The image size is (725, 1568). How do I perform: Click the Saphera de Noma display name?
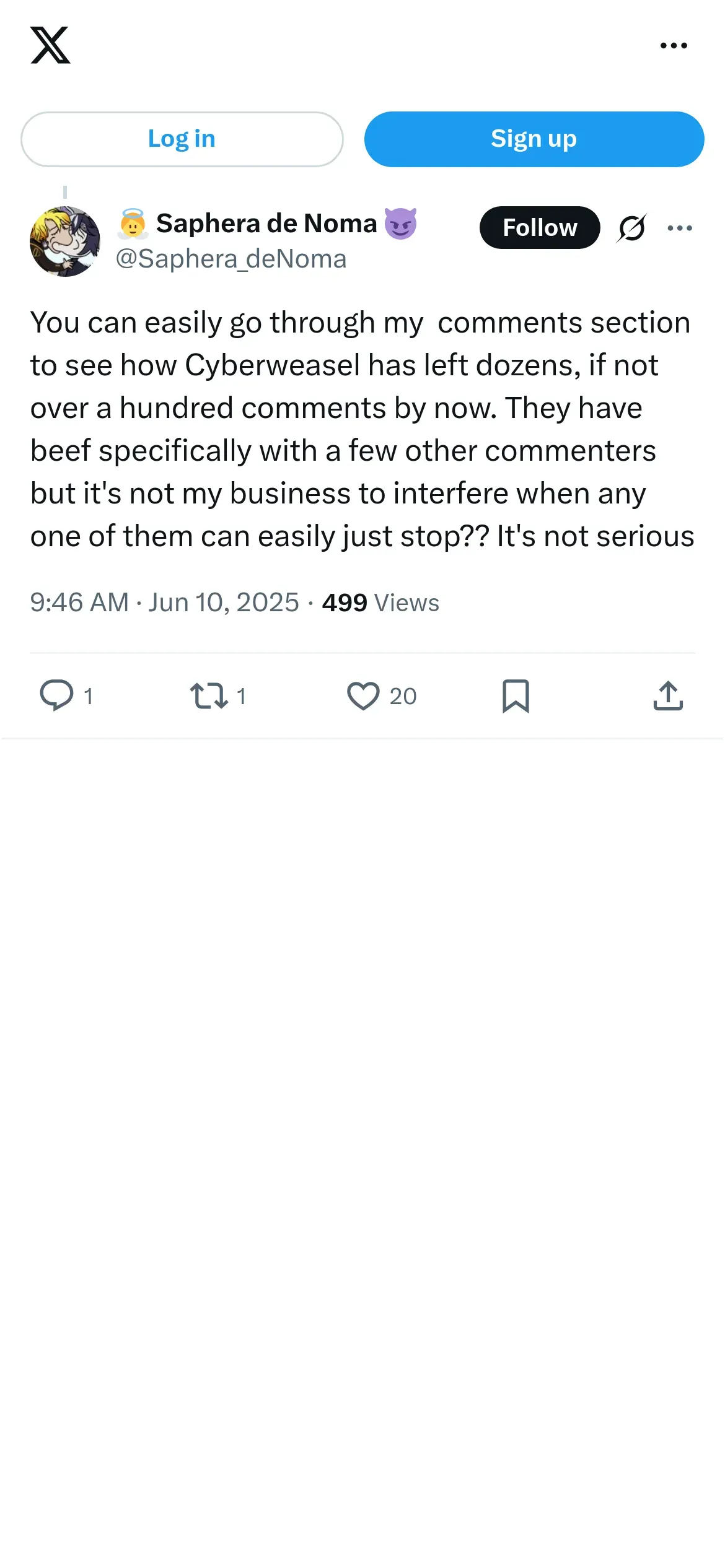pyautogui.click(x=266, y=224)
